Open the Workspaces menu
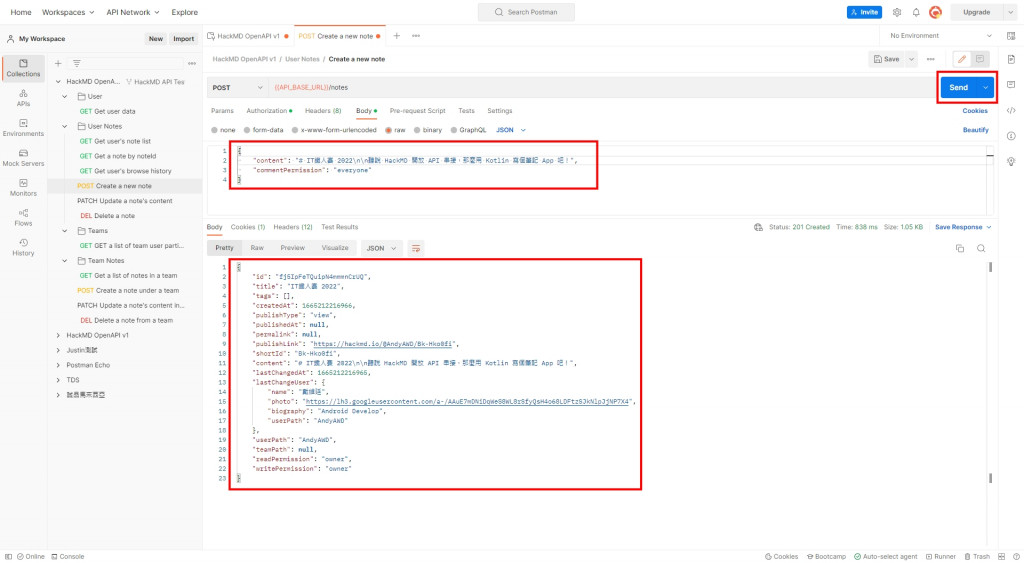Viewport: 1024px width, 563px height. pos(68,12)
